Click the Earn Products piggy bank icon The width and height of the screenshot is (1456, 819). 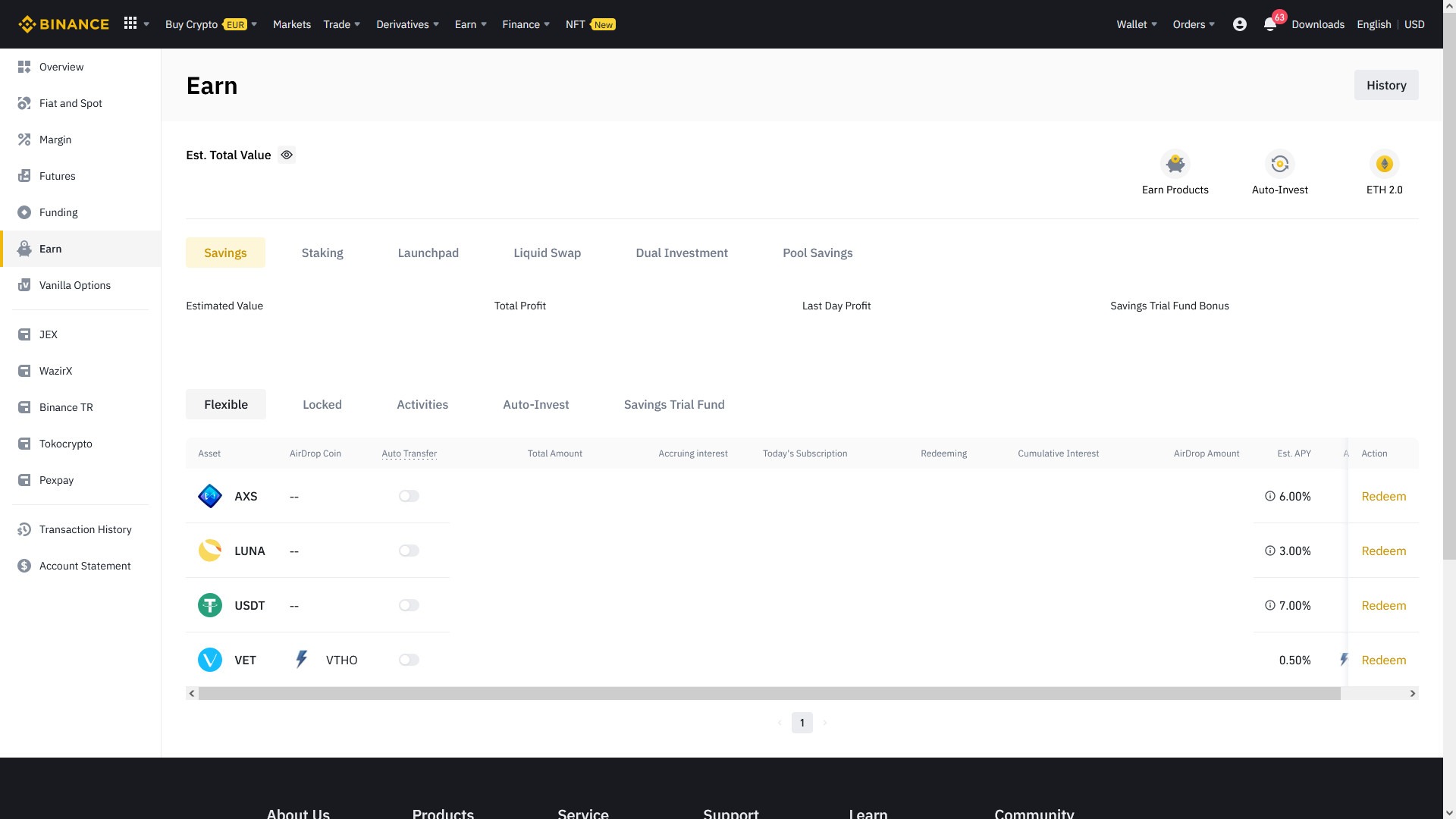pyautogui.click(x=1175, y=164)
